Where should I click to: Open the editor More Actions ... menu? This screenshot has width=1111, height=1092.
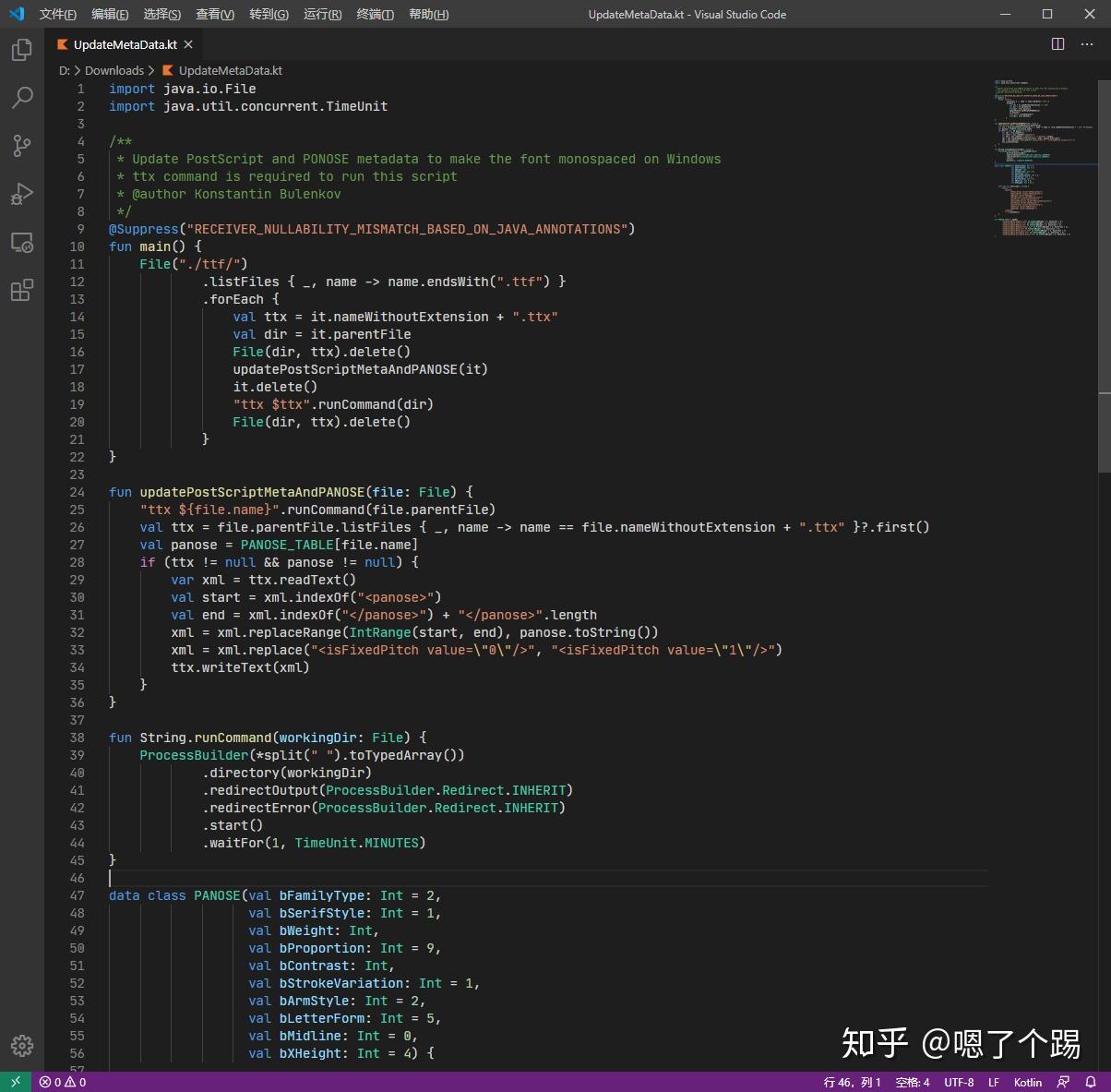(x=1087, y=43)
